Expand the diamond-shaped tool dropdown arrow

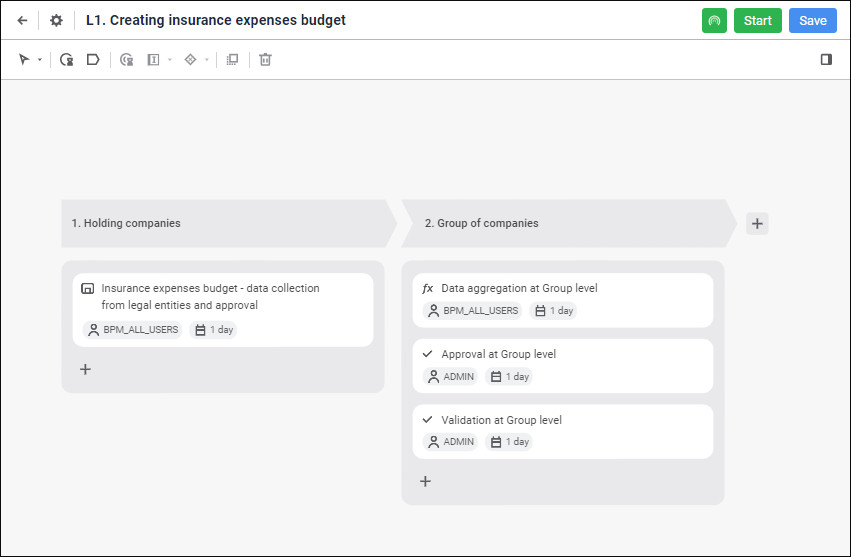(x=207, y=60)
